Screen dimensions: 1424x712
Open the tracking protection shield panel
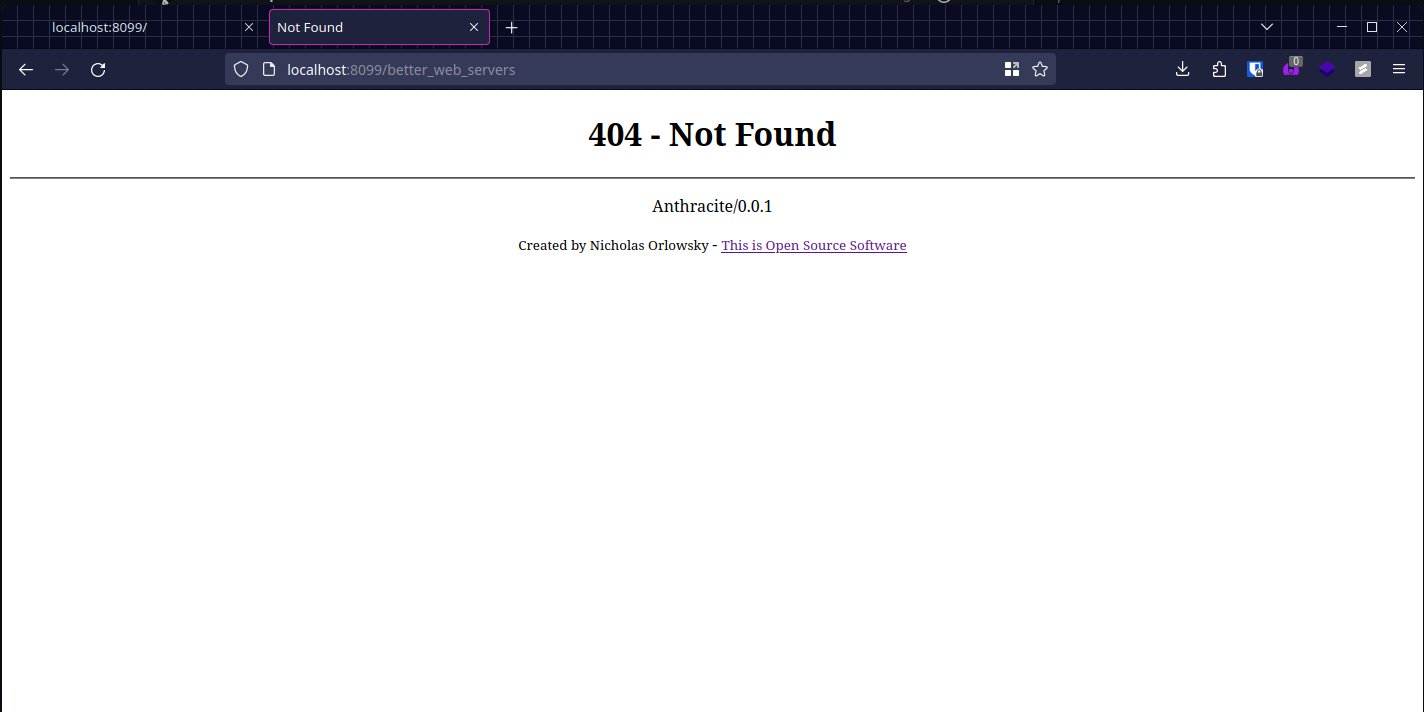241,69
